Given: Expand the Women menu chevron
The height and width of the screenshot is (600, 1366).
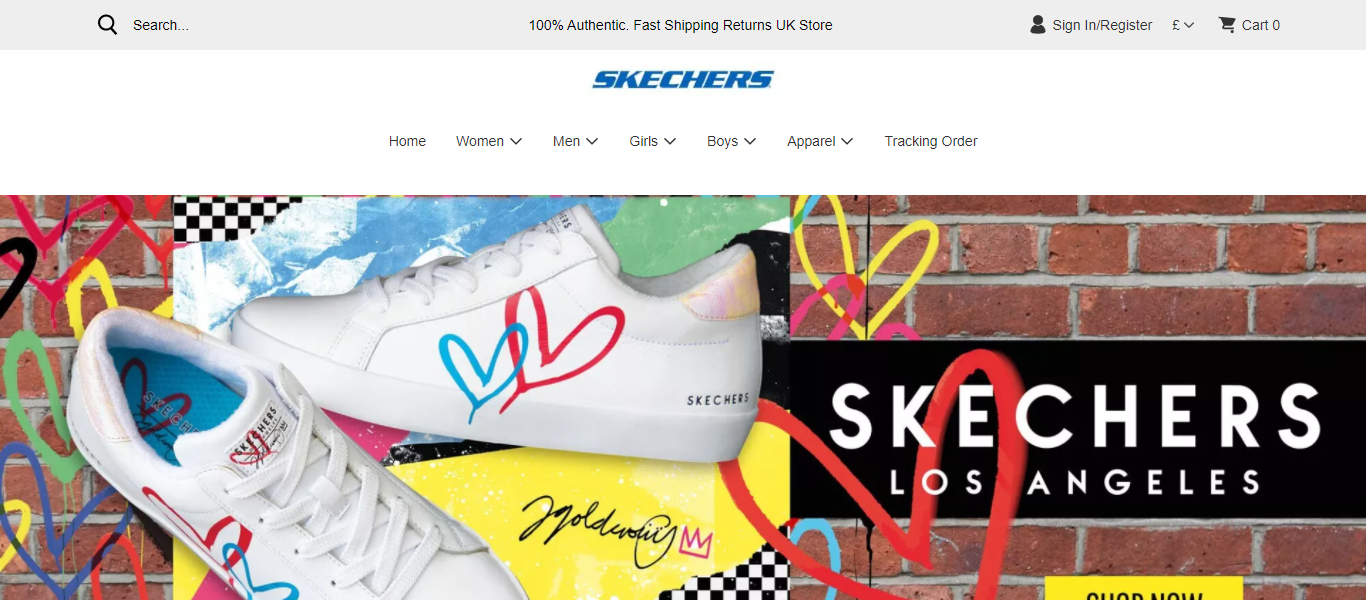Looking at the screenshot, I should click(516, 141).
